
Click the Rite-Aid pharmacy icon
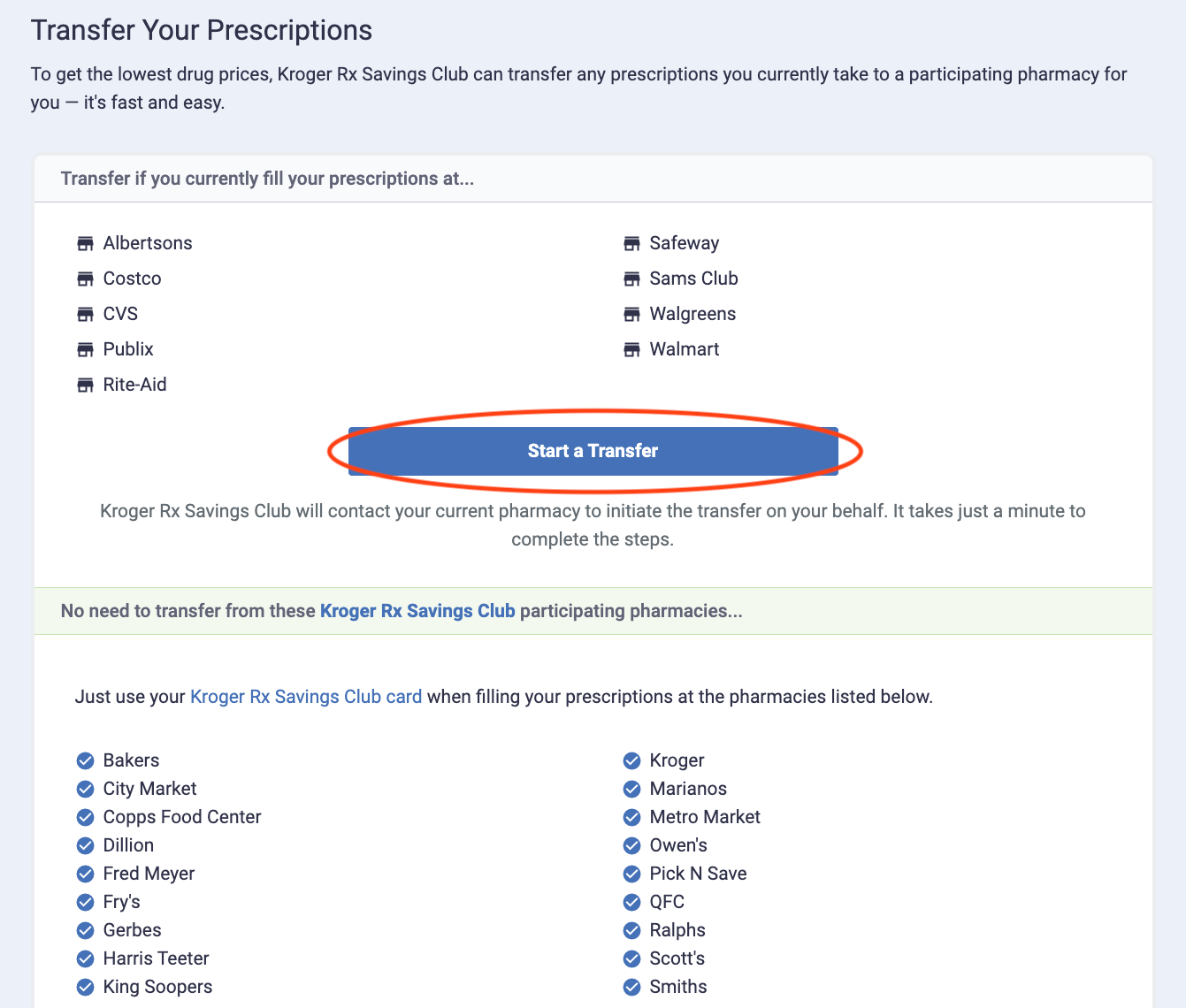[x=85, y=385]
